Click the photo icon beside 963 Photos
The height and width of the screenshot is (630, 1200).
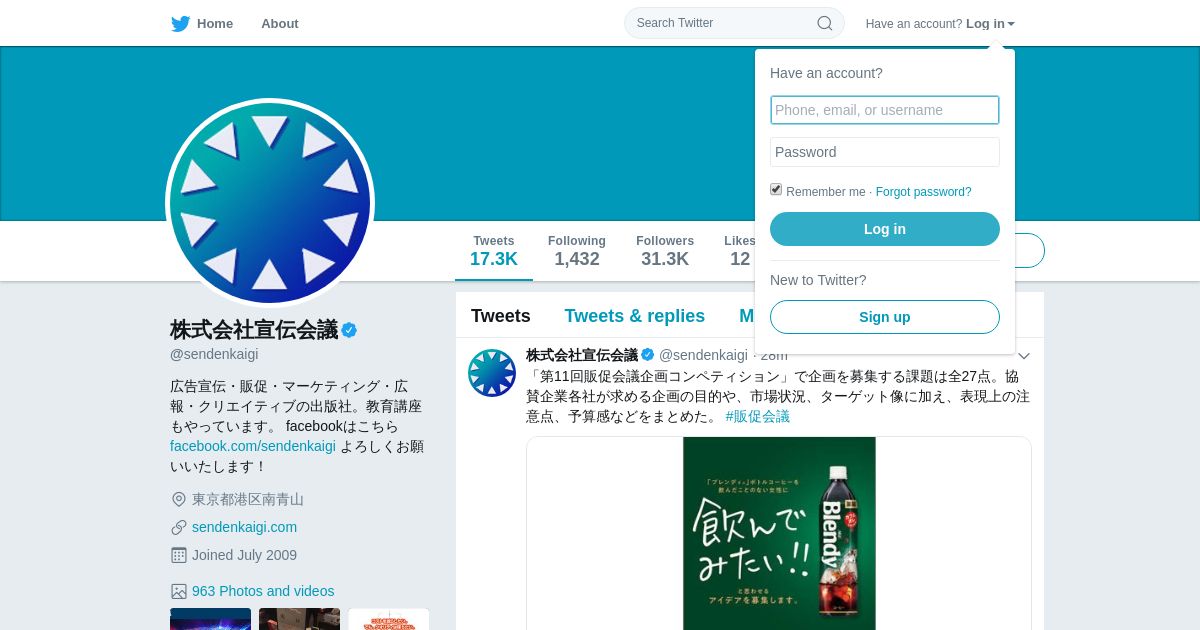click(179, 591)
